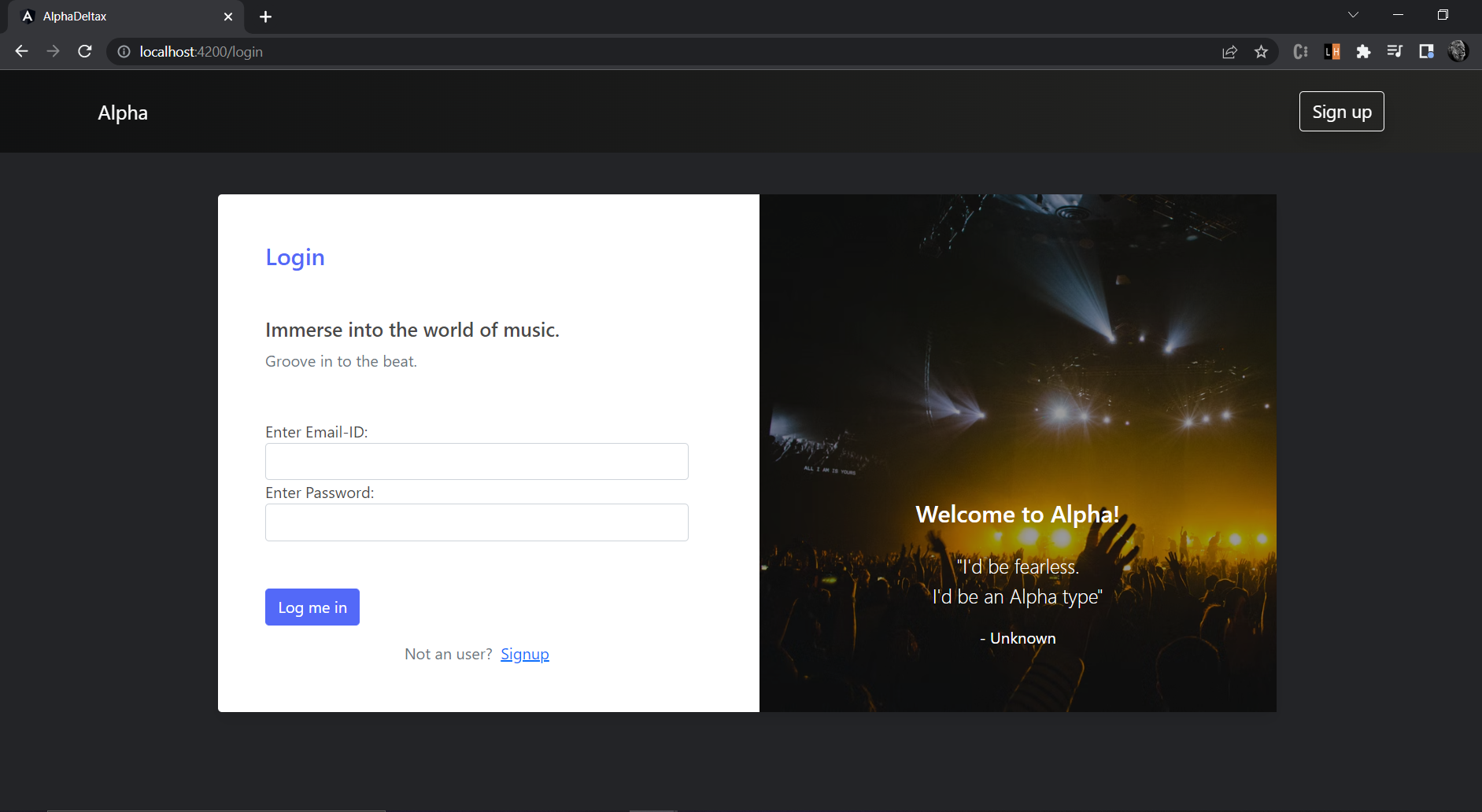This screenshot has width=1482, height=812.
Task: Restore down the browser window
Action: pos(1443,15)
